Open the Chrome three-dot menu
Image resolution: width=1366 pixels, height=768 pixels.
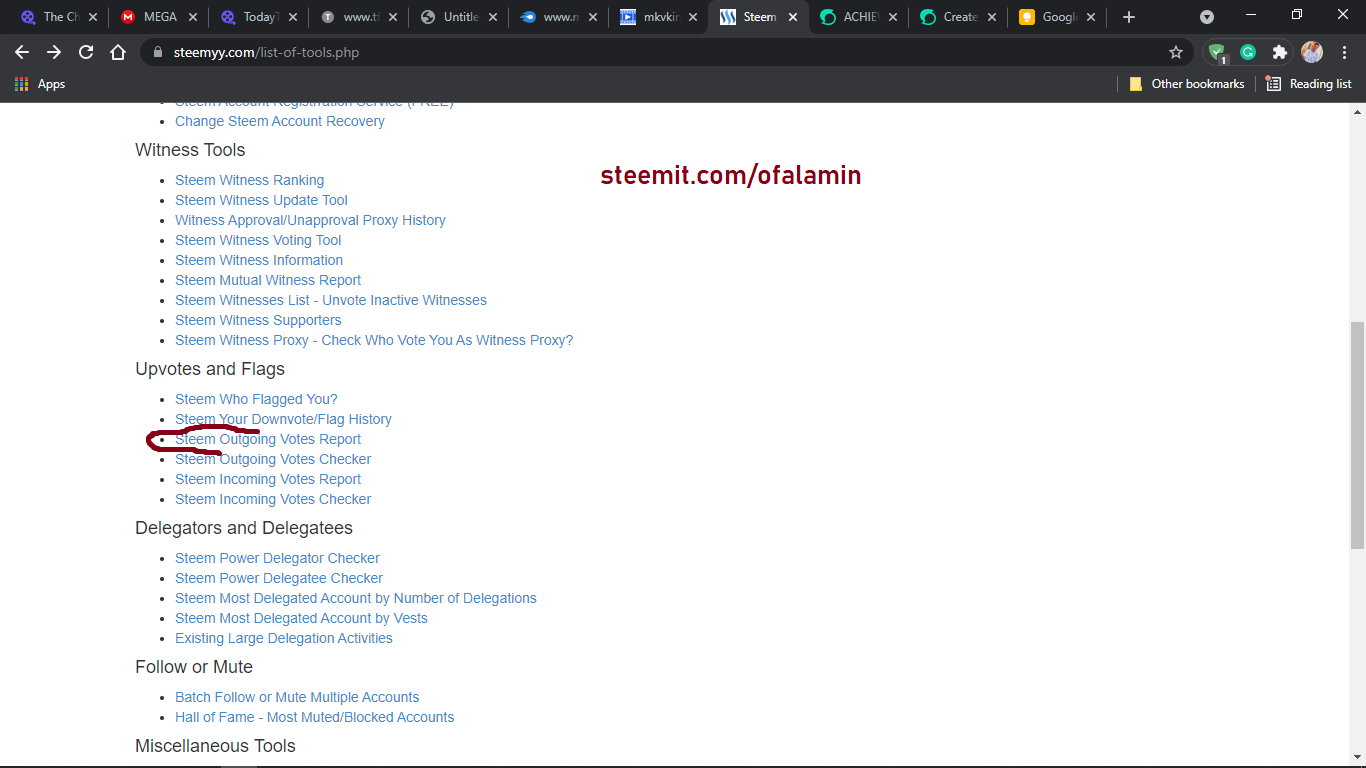click(1344, 52)
